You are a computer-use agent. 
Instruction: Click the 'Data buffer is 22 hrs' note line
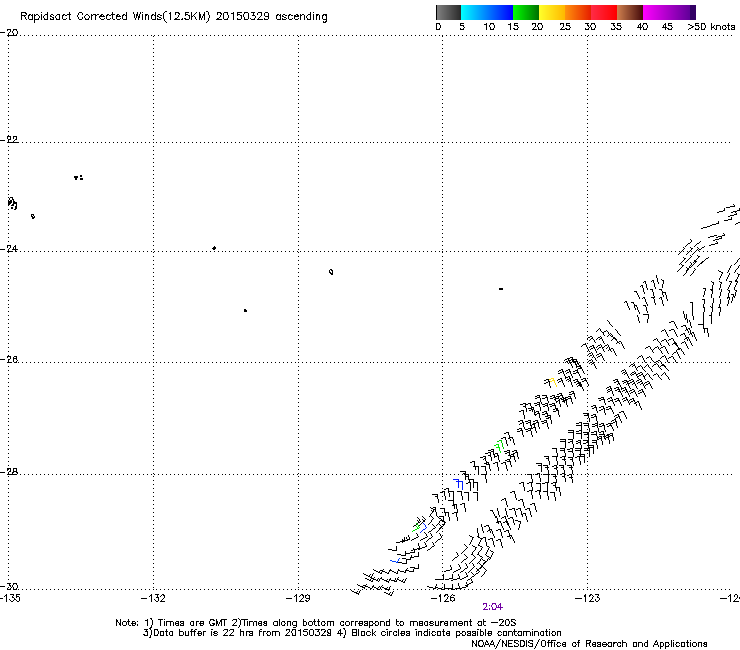point(352,633)
